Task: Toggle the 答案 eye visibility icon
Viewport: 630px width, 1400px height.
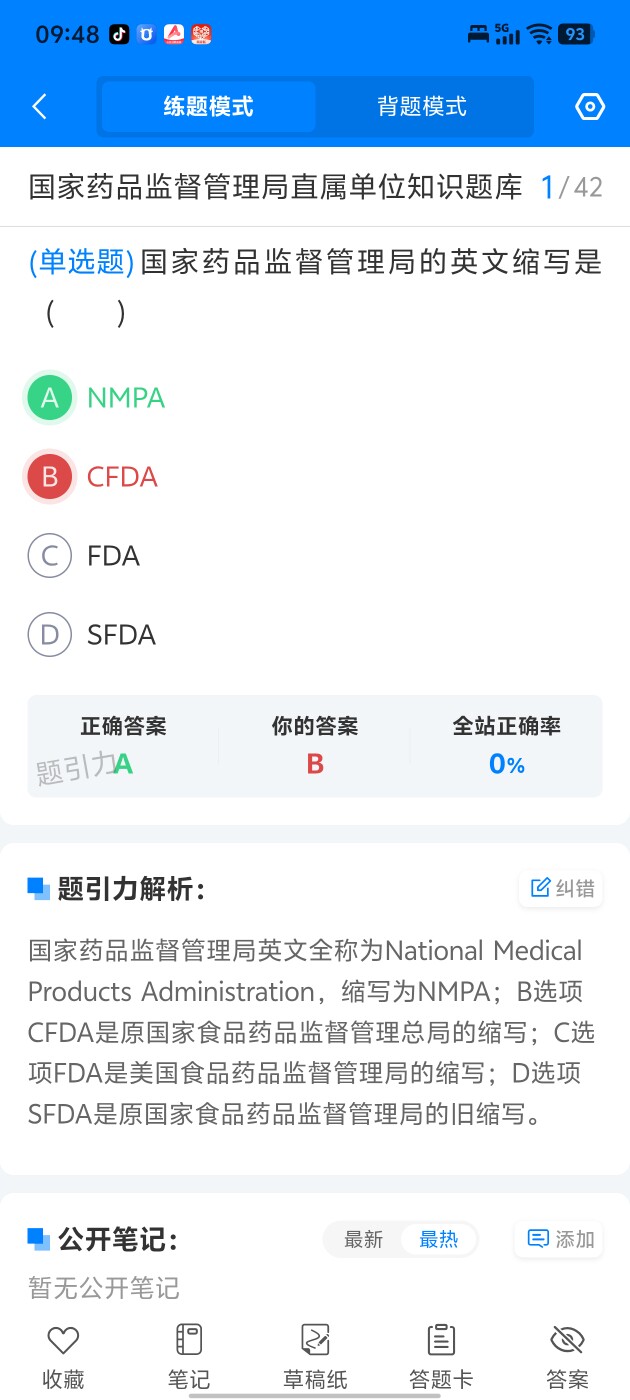Action: 567,1340
